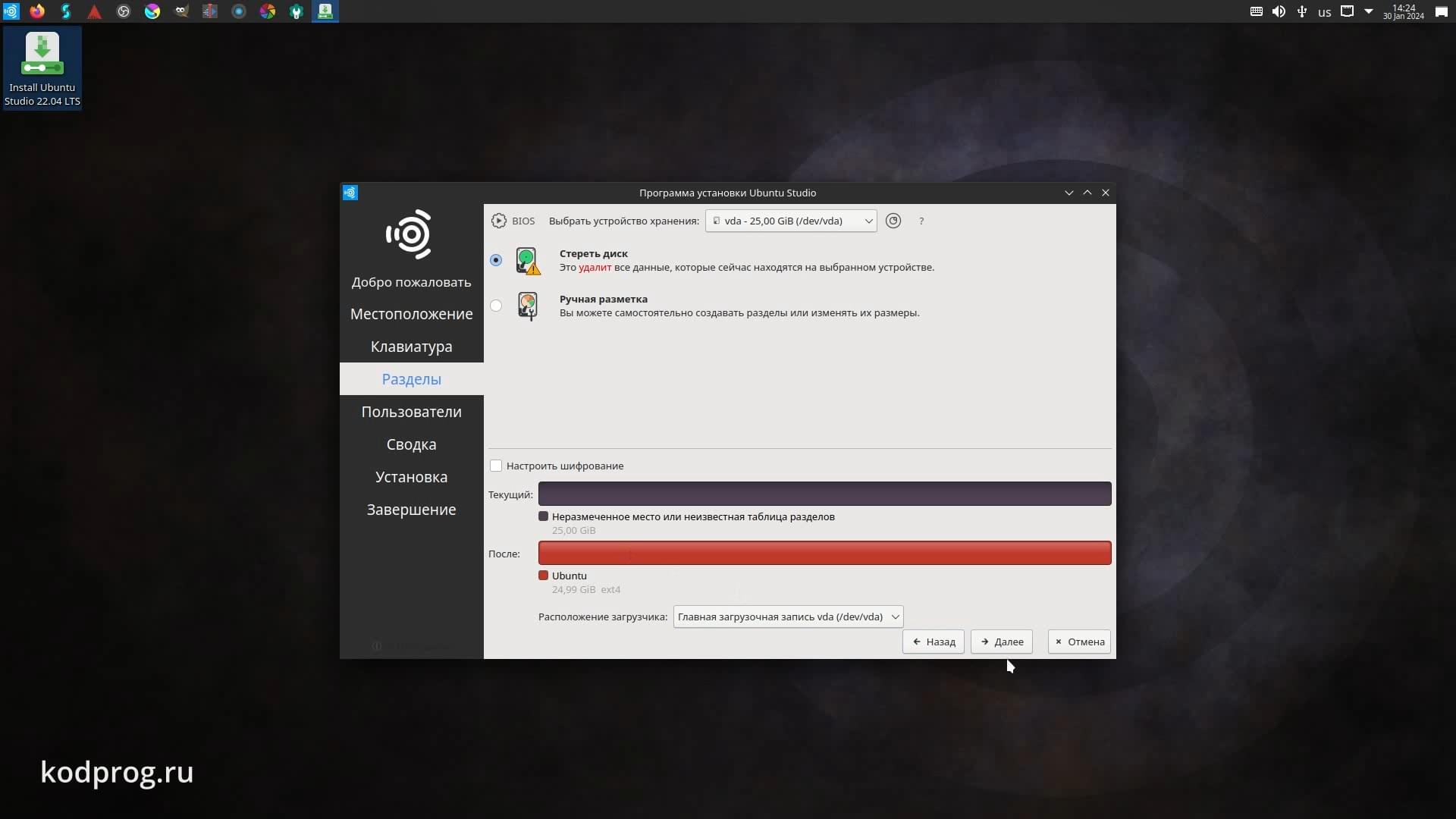Click the red 'После' partition bar
The height and width of the screenshot is (819, 1456).
pyautogui.click(x=825, y=553)
